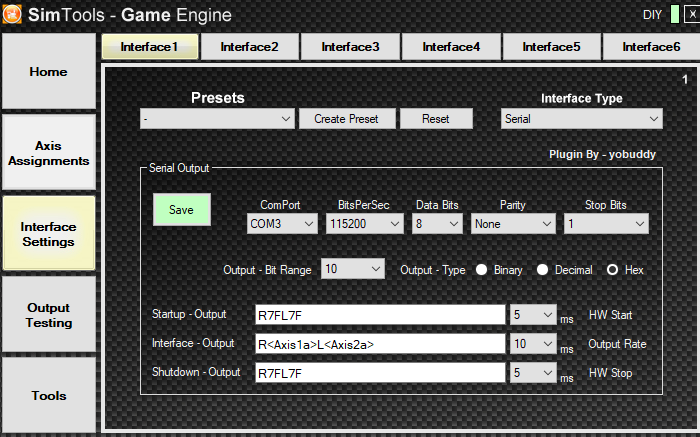The image size is (700, 437).
Task: Switch to the Interface2 tab
Action: tap(249, 47)
